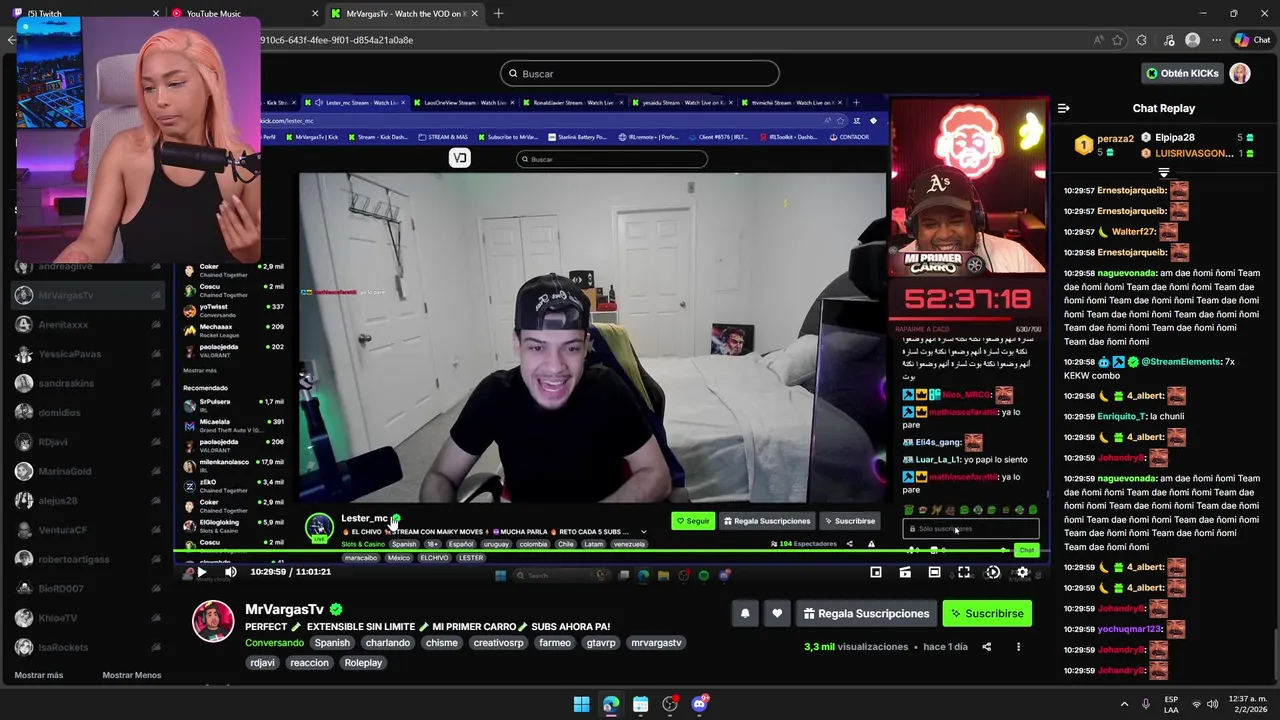Open browser settings and more menu

point(1216,40)
